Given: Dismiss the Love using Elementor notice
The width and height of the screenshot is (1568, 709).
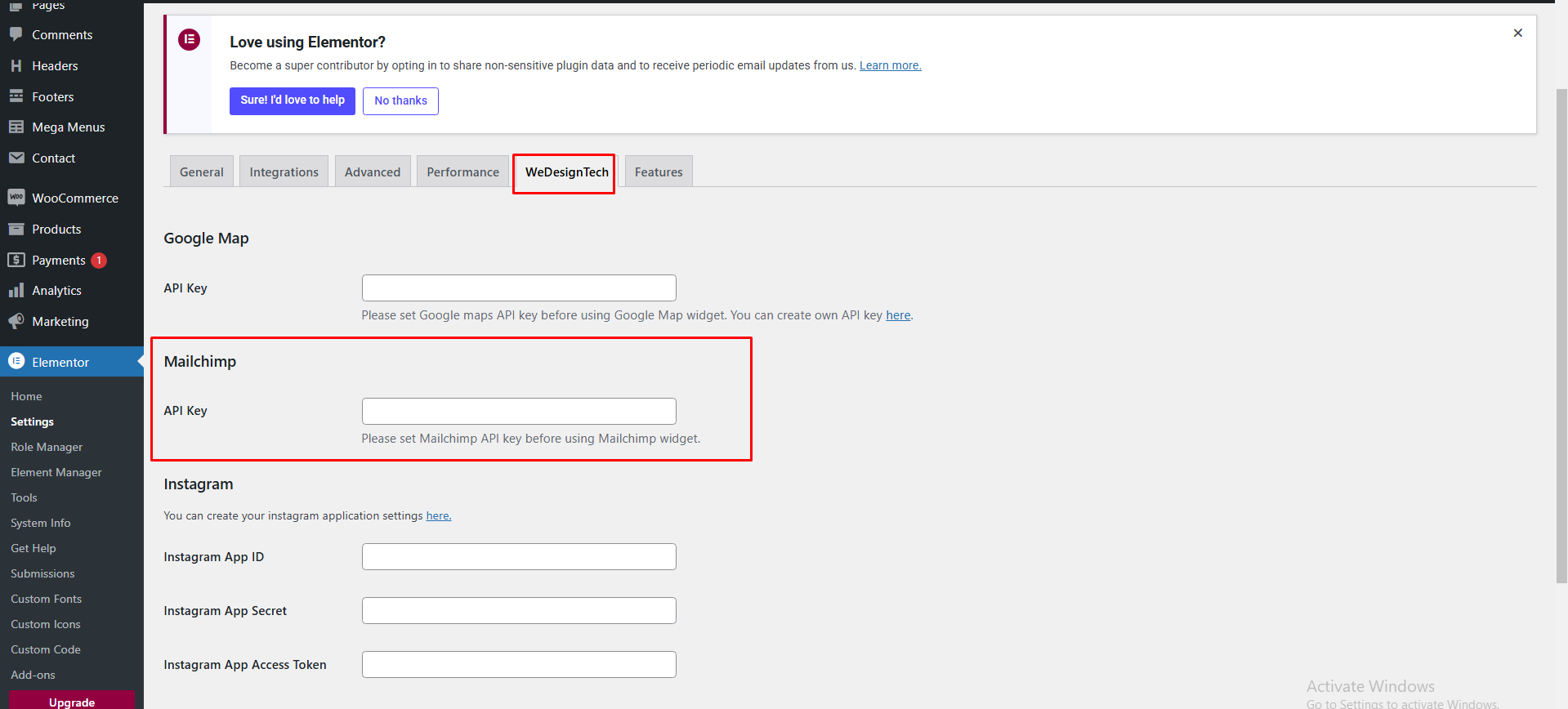Looking at the screenshot, I should [x=1518, y=33].
